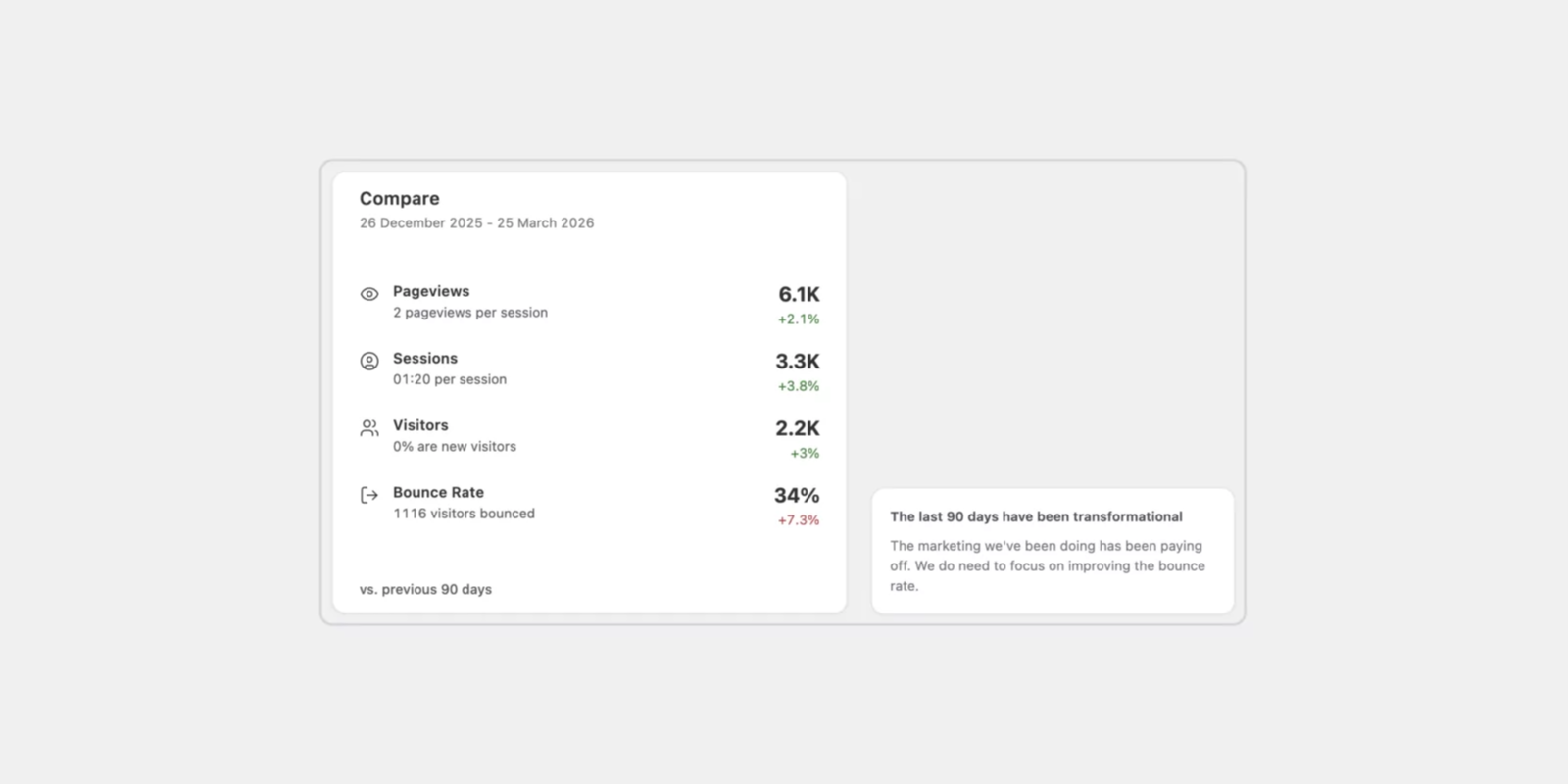Screen dimensions: 1568x784
Task: Open the Pageviews metric label
Action: 431,291
